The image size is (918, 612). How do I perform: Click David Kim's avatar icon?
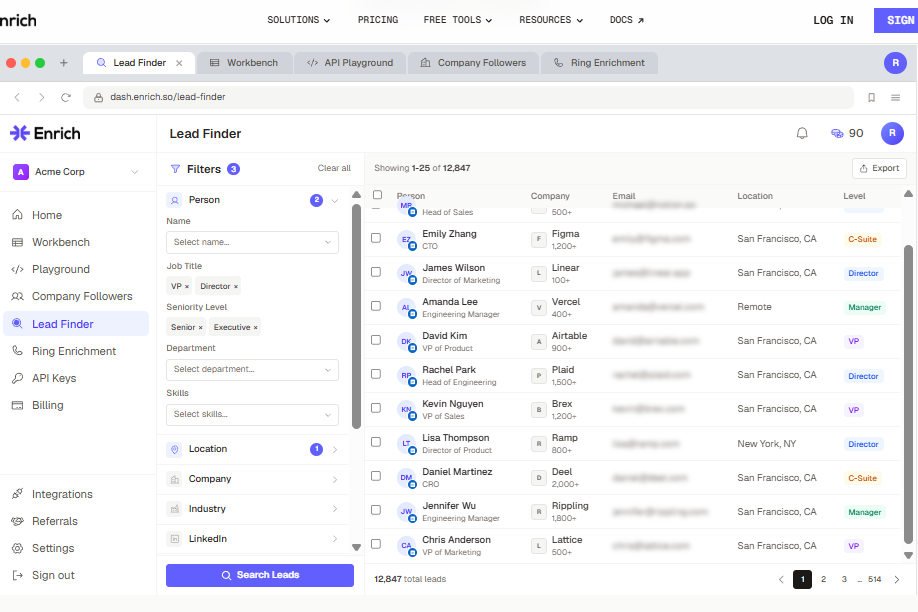point(406,341)
